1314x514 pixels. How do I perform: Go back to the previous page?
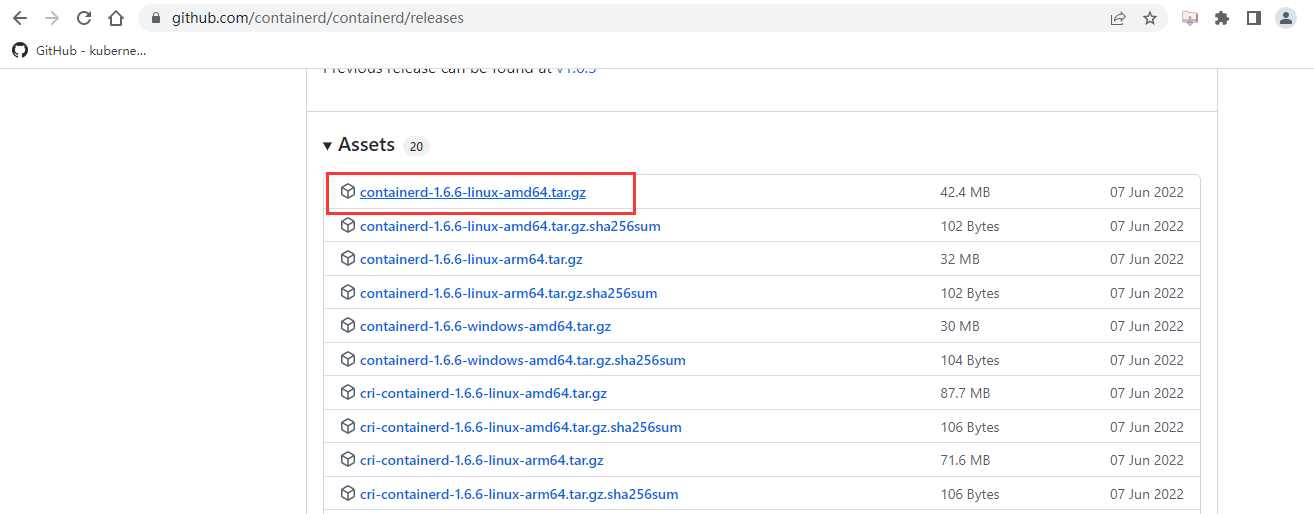coord(19,18)
